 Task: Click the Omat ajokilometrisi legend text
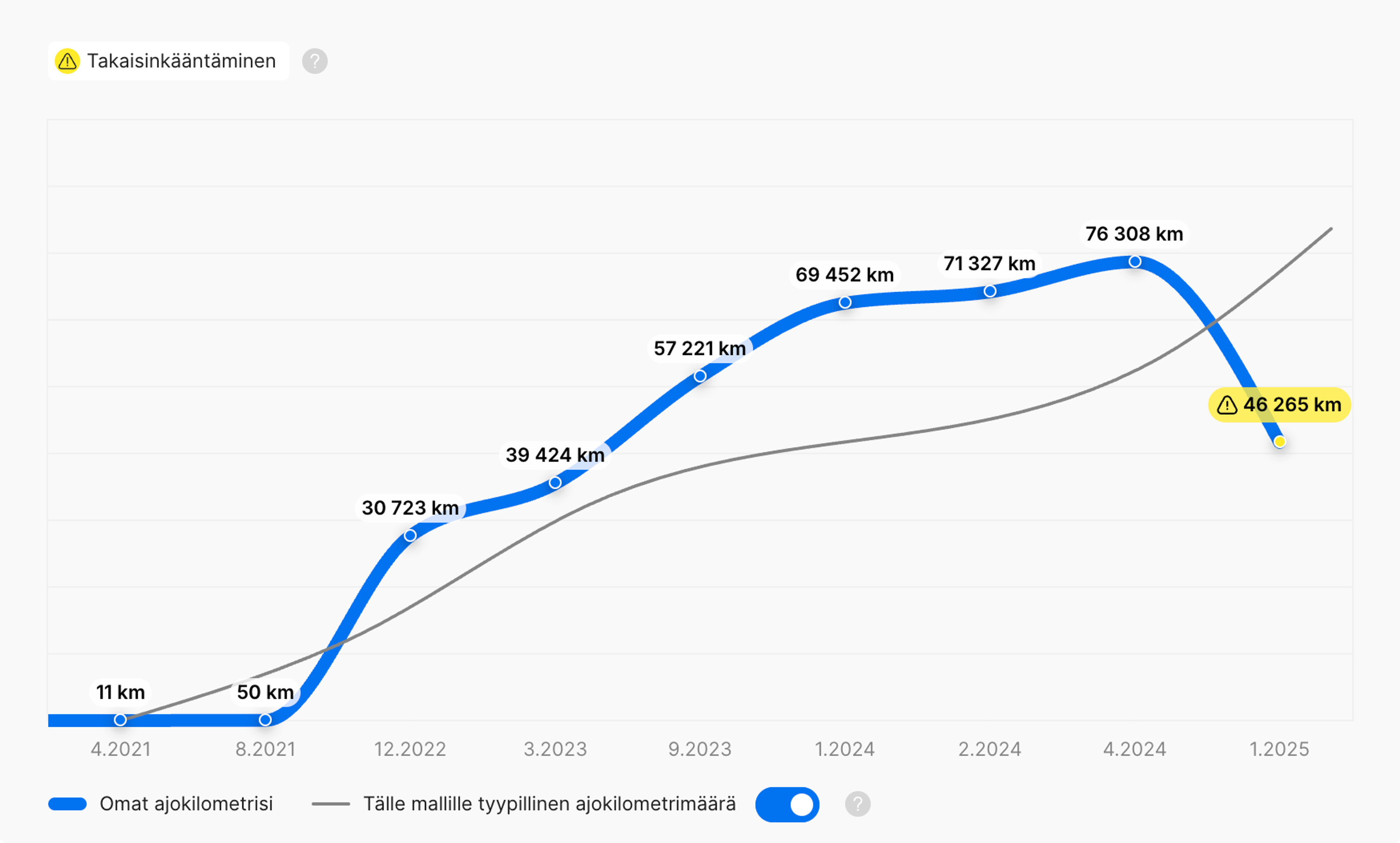click(186, 804)
